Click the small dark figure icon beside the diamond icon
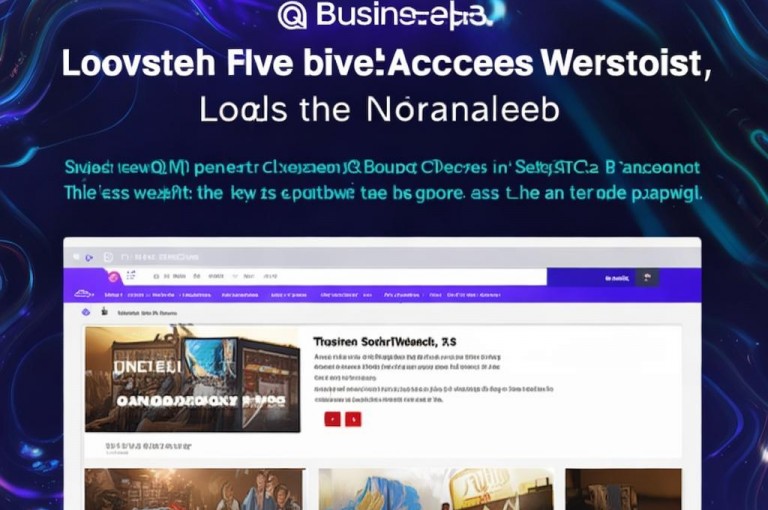 [x=104, y=311]
